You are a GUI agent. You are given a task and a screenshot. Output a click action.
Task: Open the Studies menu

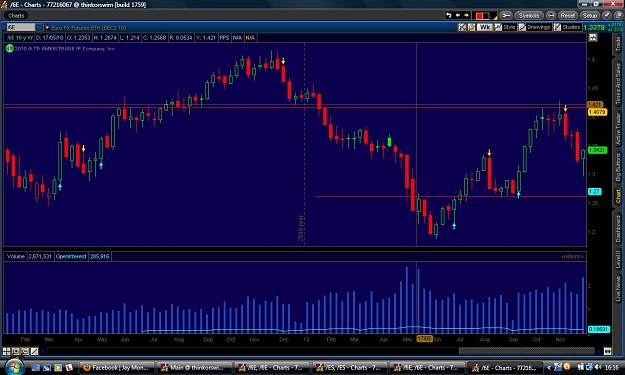click(x=567, y=27)
